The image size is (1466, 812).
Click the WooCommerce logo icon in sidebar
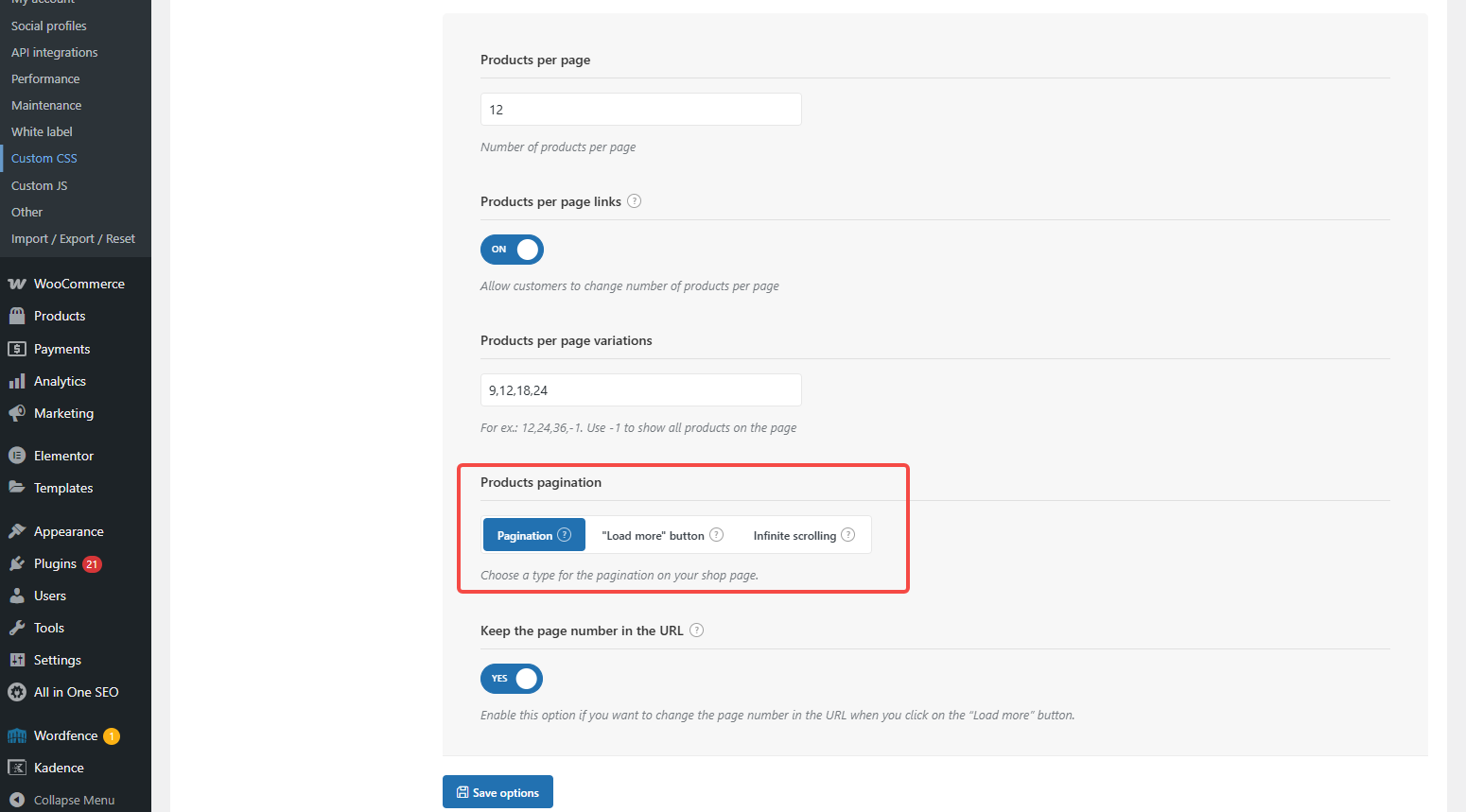point(17,284)
